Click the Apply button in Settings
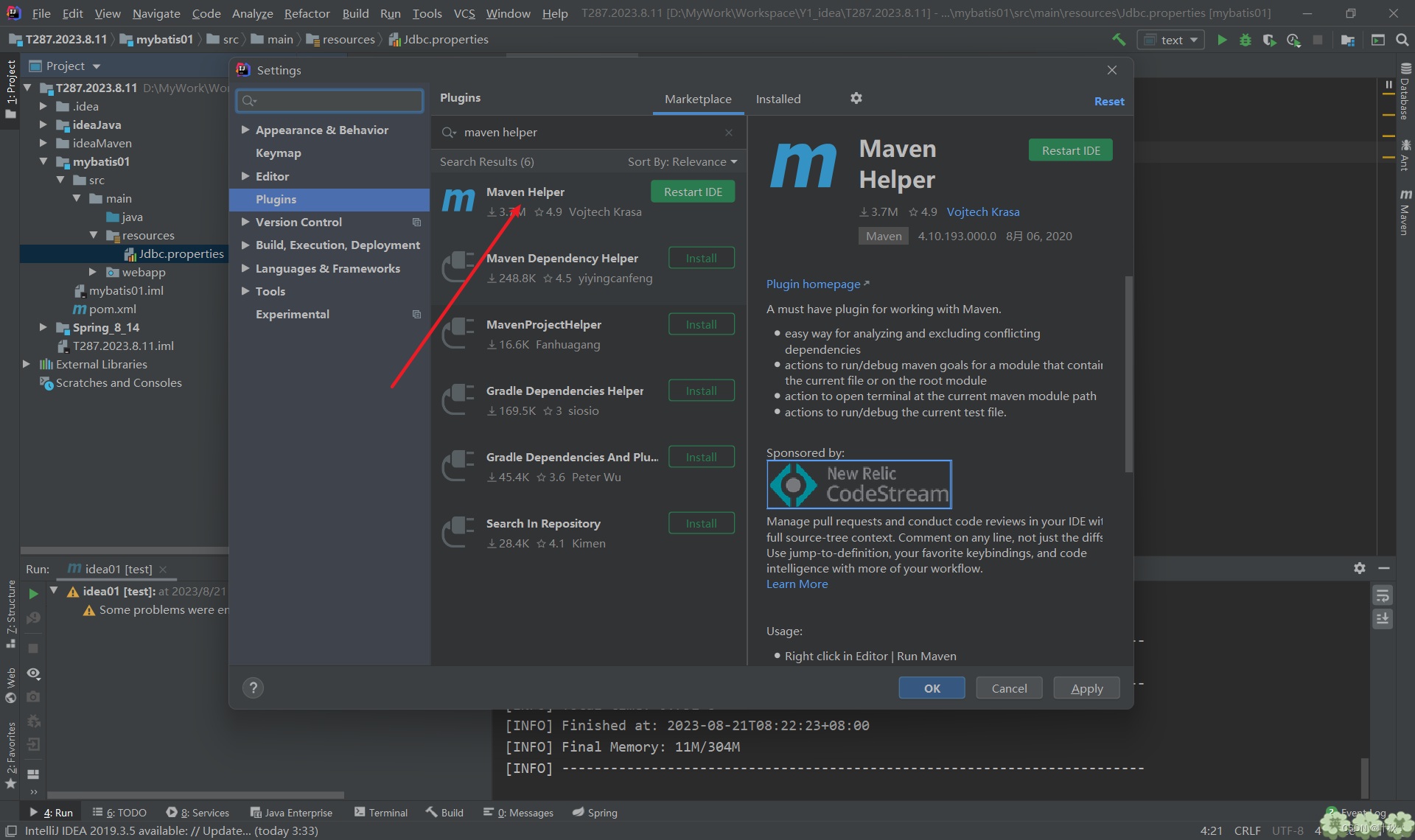Image resolution: width=1415 pixels, height=840 pixels. tap(1086, 688)
